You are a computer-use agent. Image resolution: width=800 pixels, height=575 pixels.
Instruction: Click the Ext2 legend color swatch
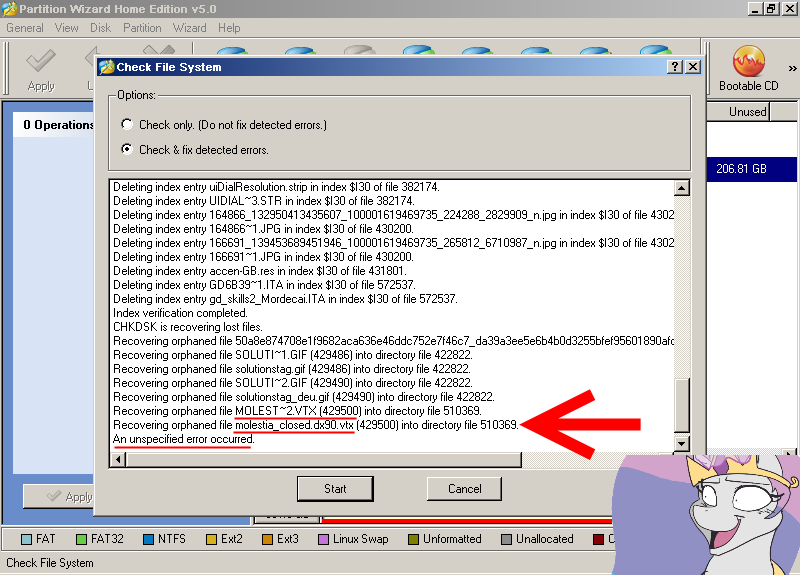pos(211,539)
